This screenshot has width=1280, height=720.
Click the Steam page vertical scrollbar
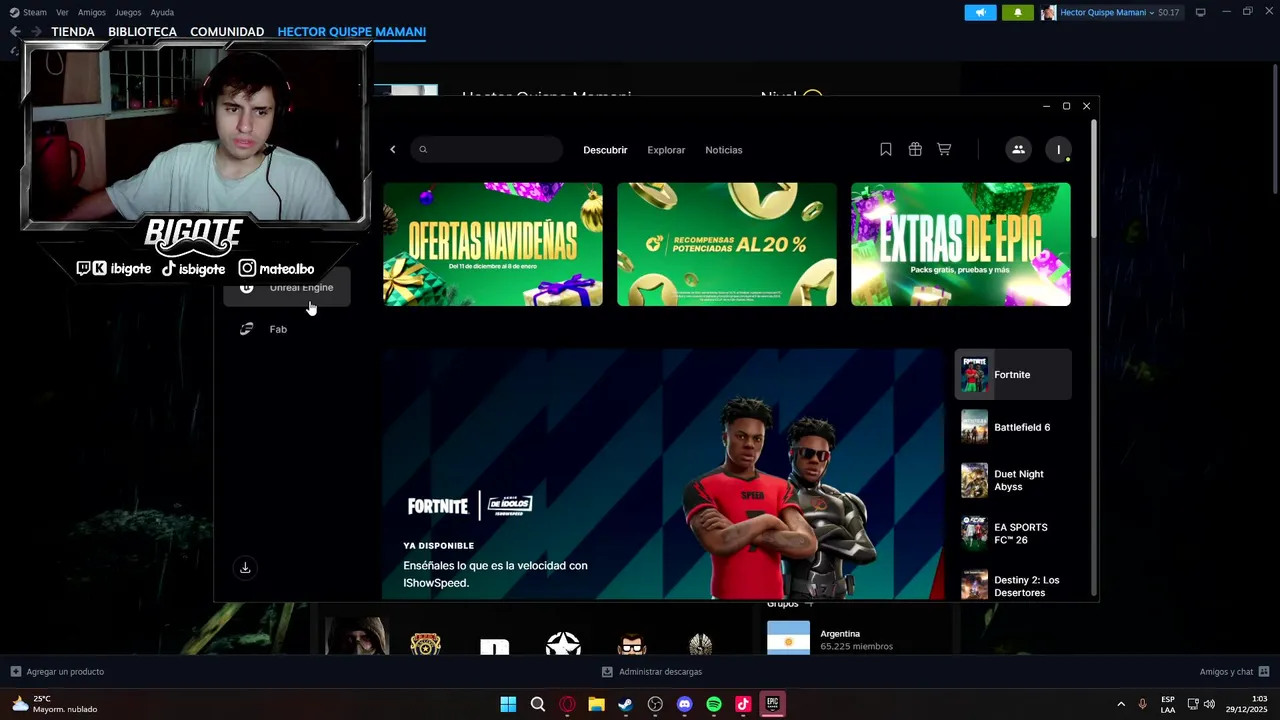point(1274,130)
